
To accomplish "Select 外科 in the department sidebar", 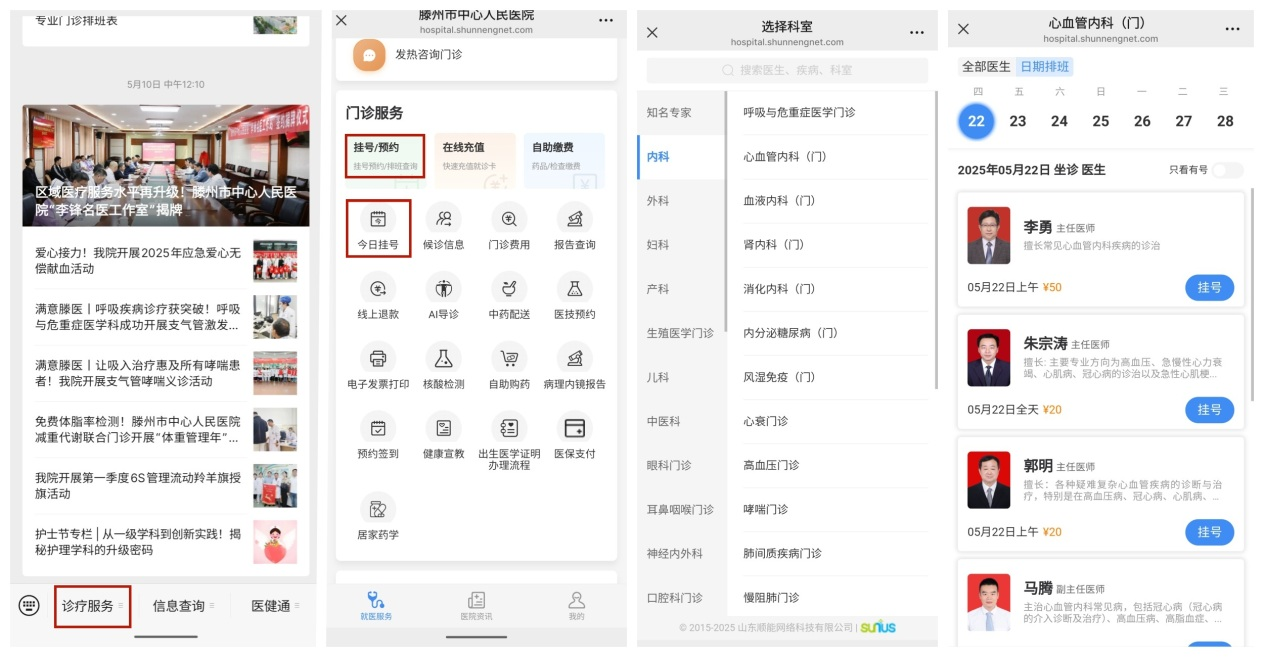I will point(658,201).
